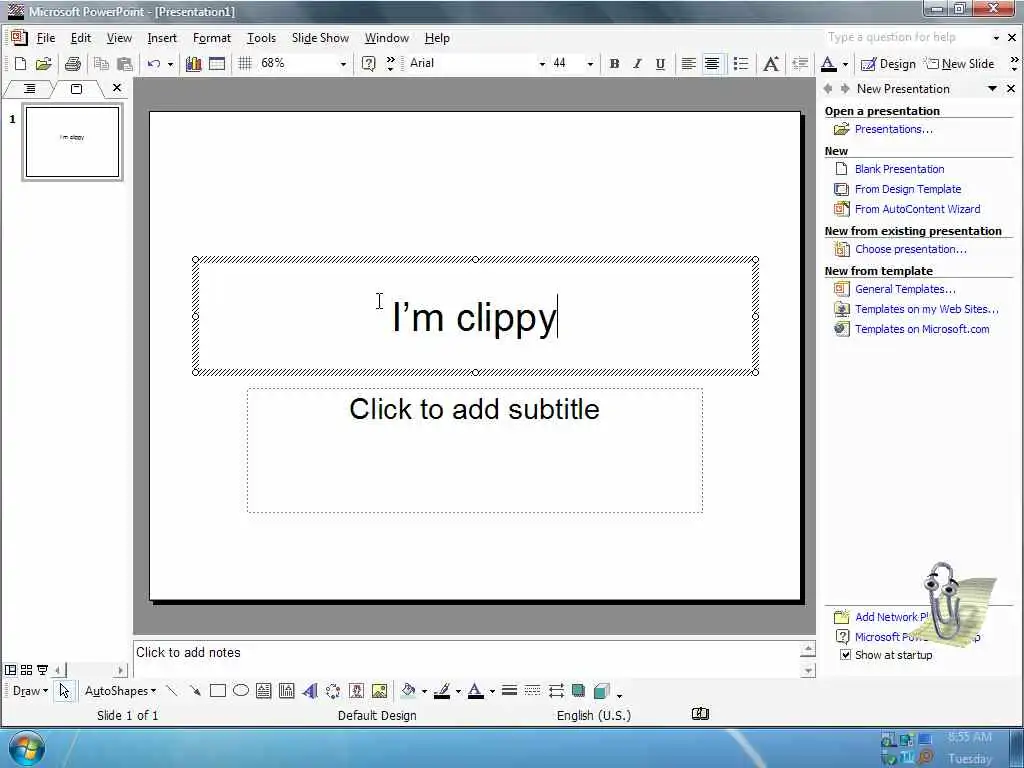This screenshot has height=768, width=1024.
Task: Open Slide Design pane with Design button
Action: [888, 63]
